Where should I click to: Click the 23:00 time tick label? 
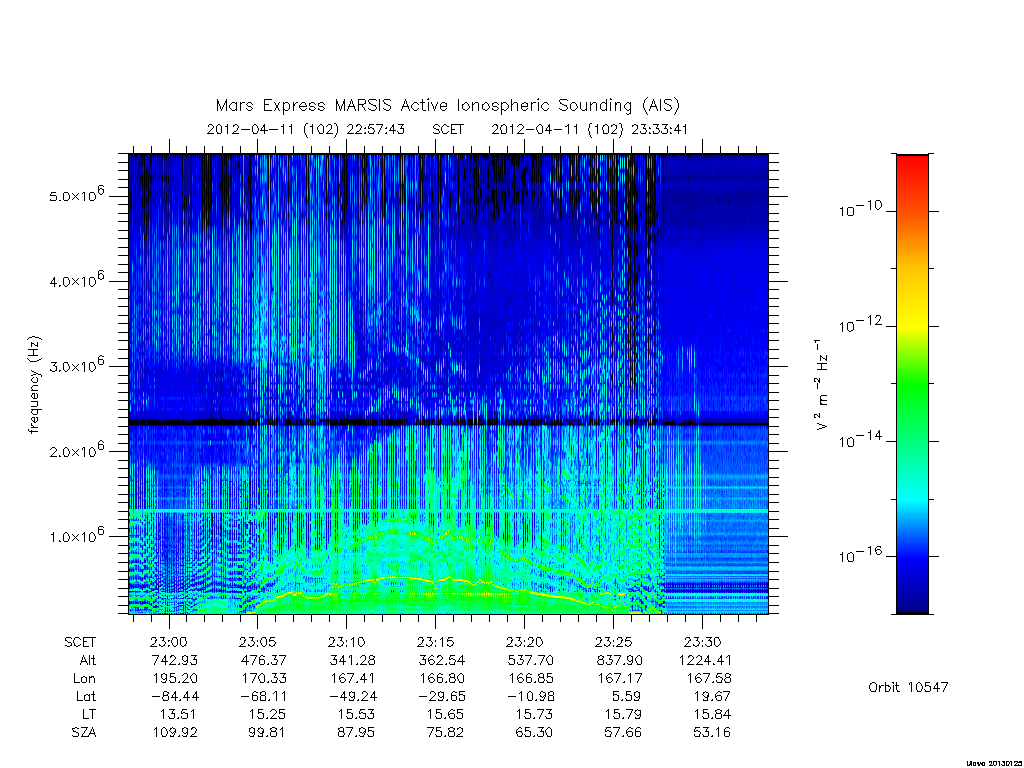[169, 642]
